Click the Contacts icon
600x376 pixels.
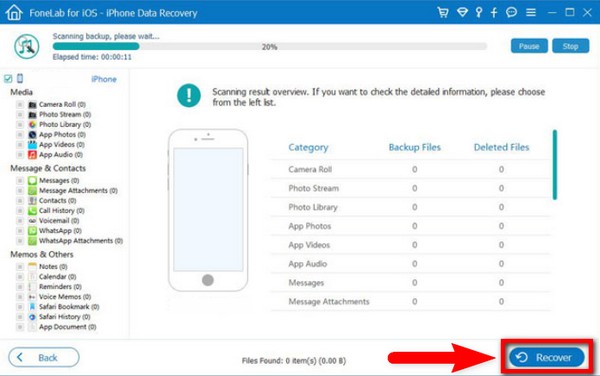(x=33, y=200)
